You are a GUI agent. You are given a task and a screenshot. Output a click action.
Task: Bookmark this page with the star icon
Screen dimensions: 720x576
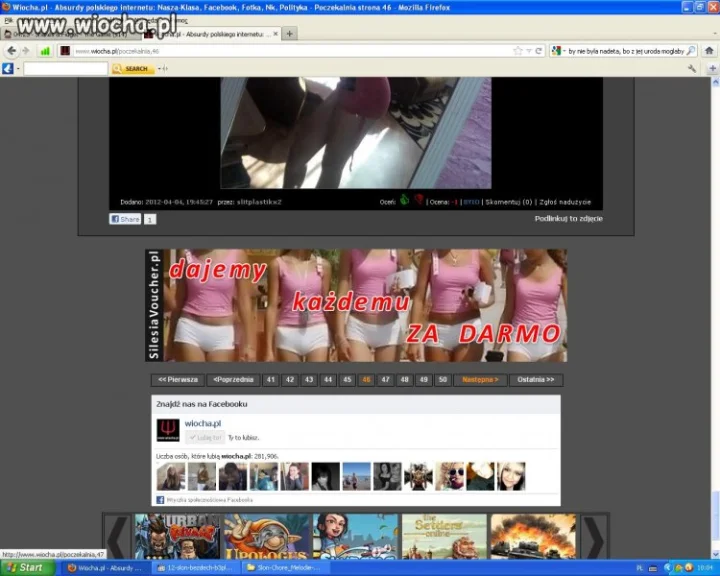518,51
